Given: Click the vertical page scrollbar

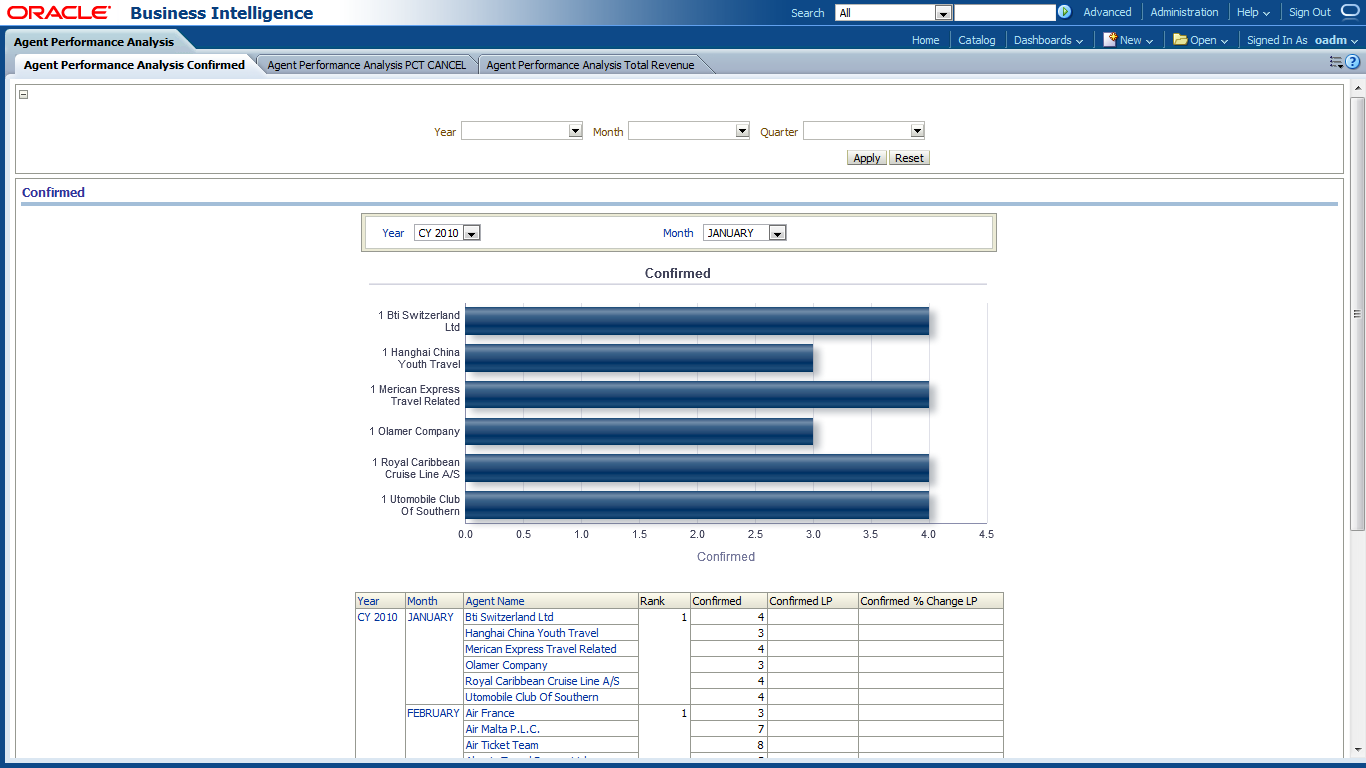Looking at the screenshot, I should coord(1357,314).
